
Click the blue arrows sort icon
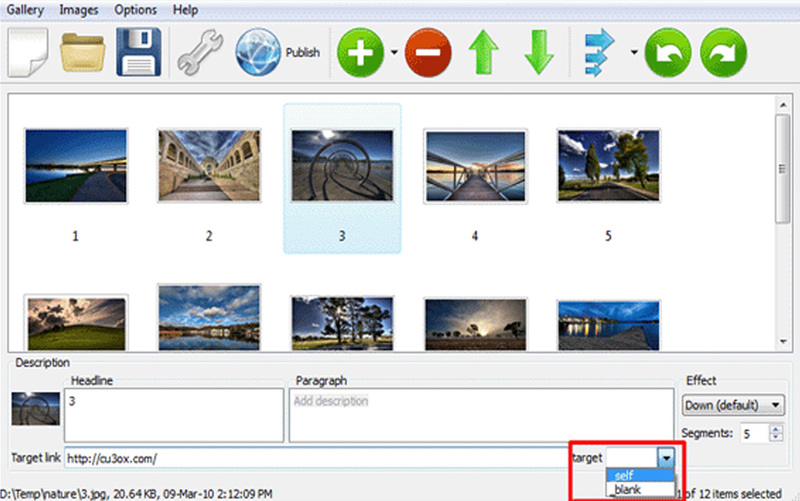[599, 53]
